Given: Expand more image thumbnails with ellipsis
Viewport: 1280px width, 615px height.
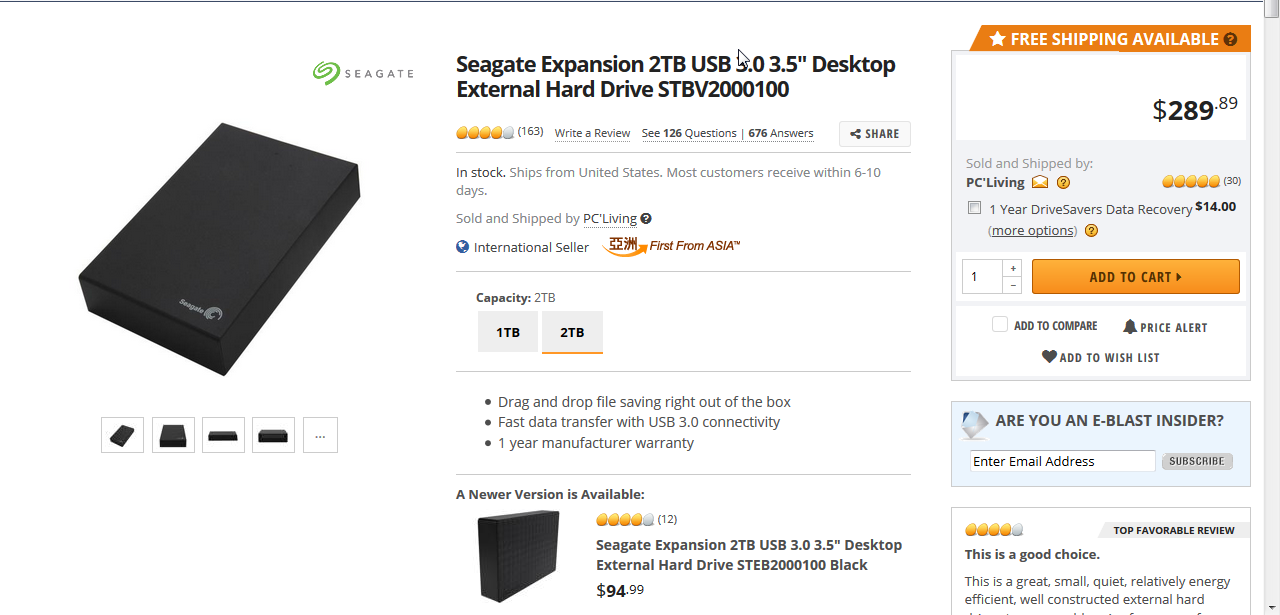Looking at the screenshot, I should point(320,435).
